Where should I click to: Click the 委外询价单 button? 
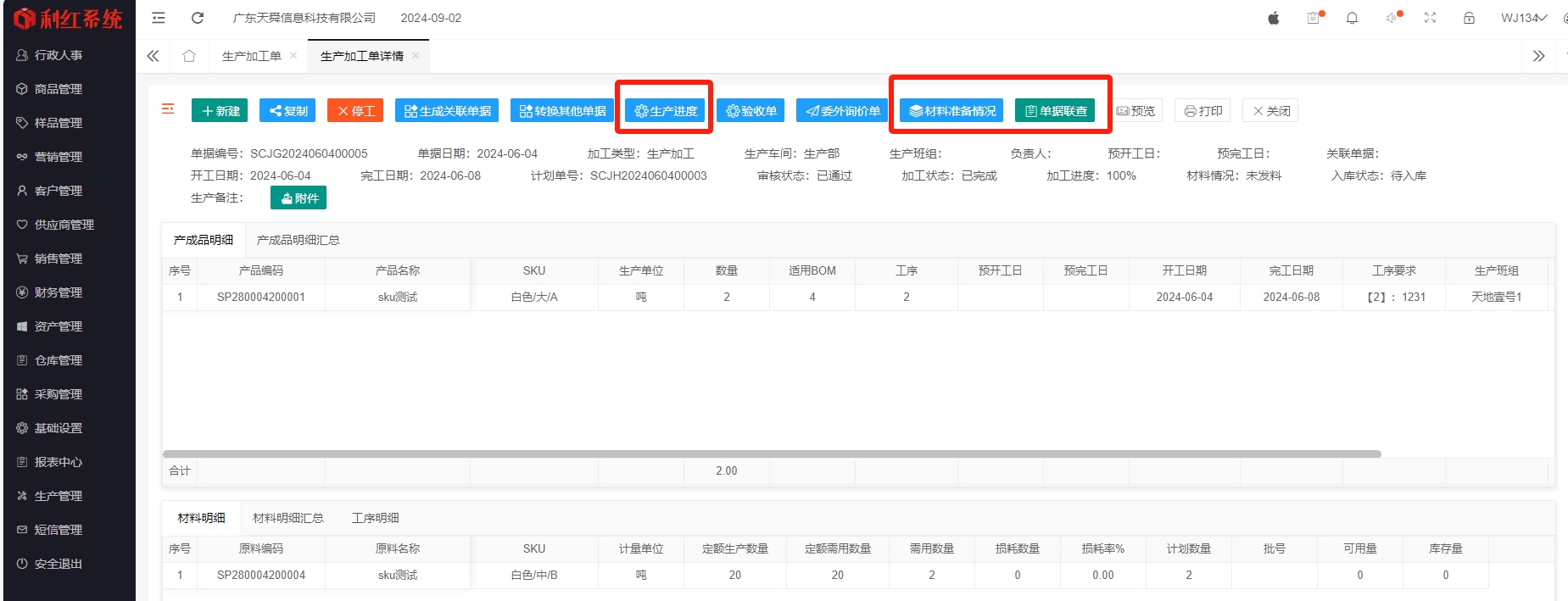coord(842,111)
